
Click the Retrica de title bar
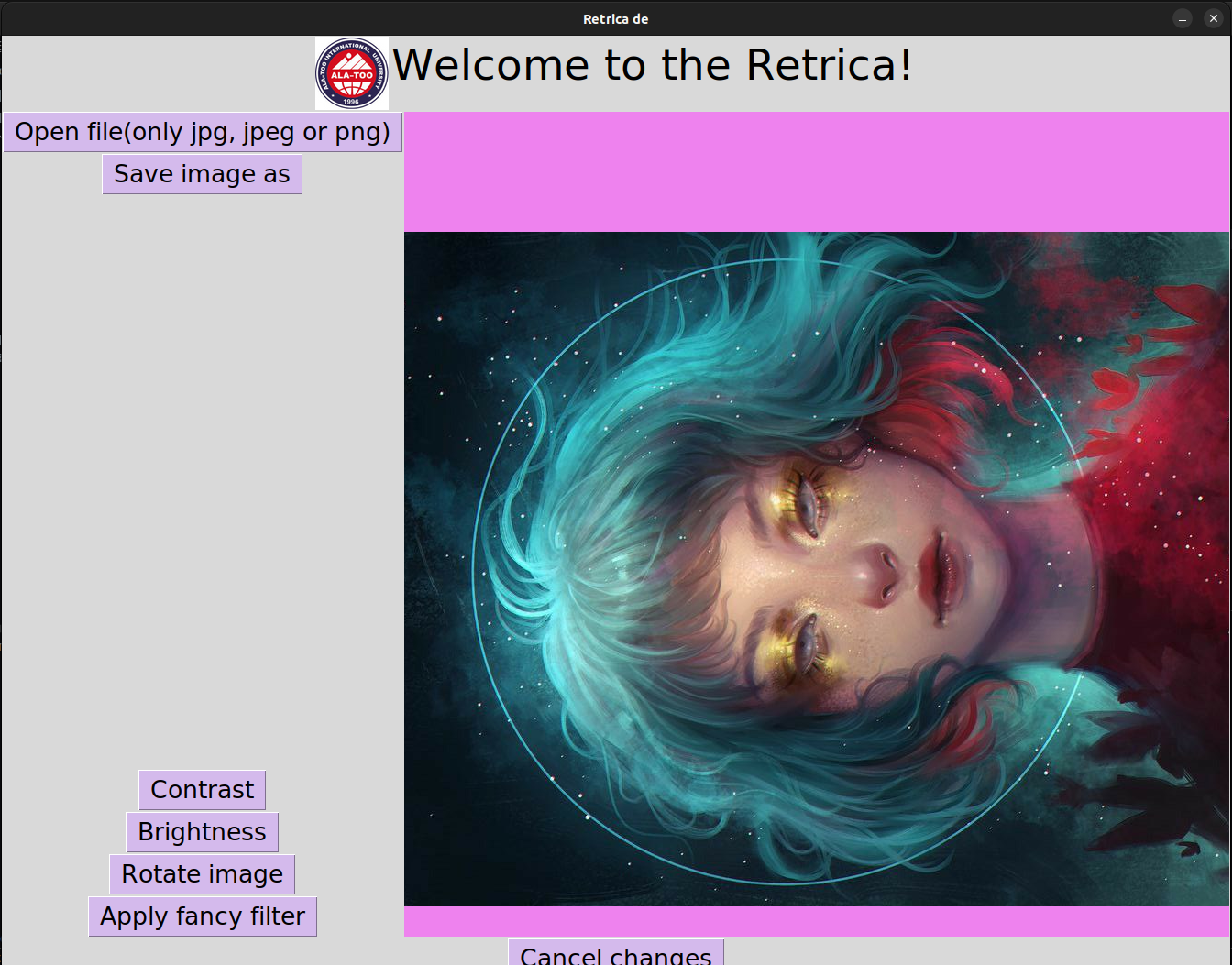point(616,17)
